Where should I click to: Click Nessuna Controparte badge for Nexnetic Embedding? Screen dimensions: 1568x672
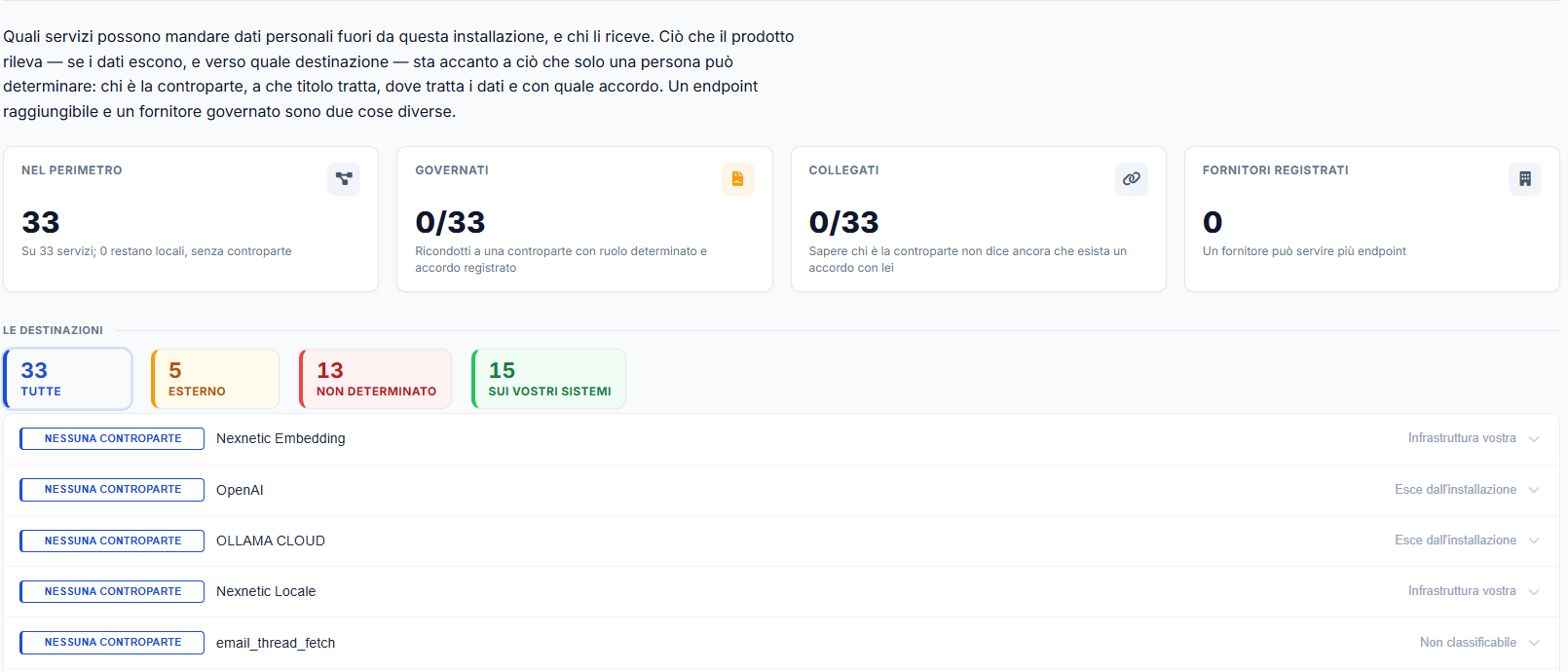point(112,438)
